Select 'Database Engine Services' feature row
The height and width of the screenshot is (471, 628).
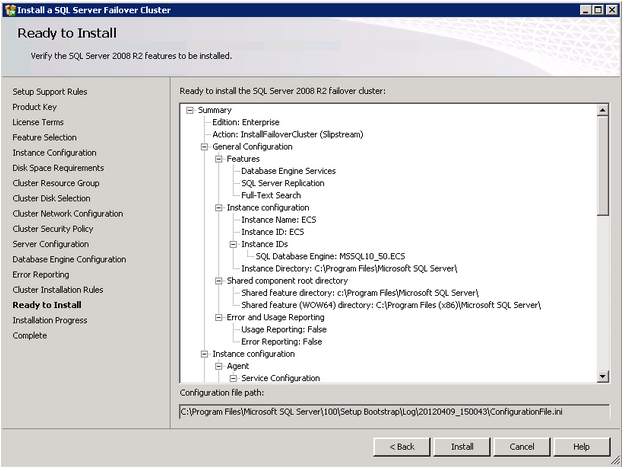[x=288, y=171]
